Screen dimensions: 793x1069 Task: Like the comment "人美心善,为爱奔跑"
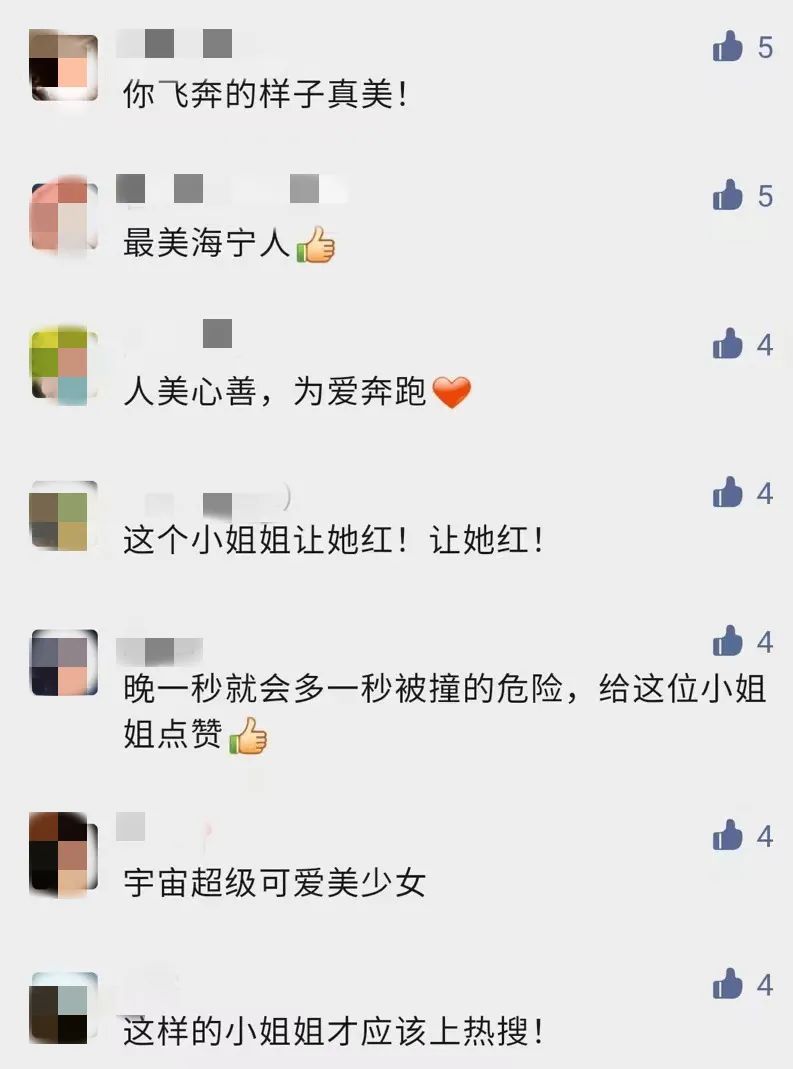[x=727, y=344]
